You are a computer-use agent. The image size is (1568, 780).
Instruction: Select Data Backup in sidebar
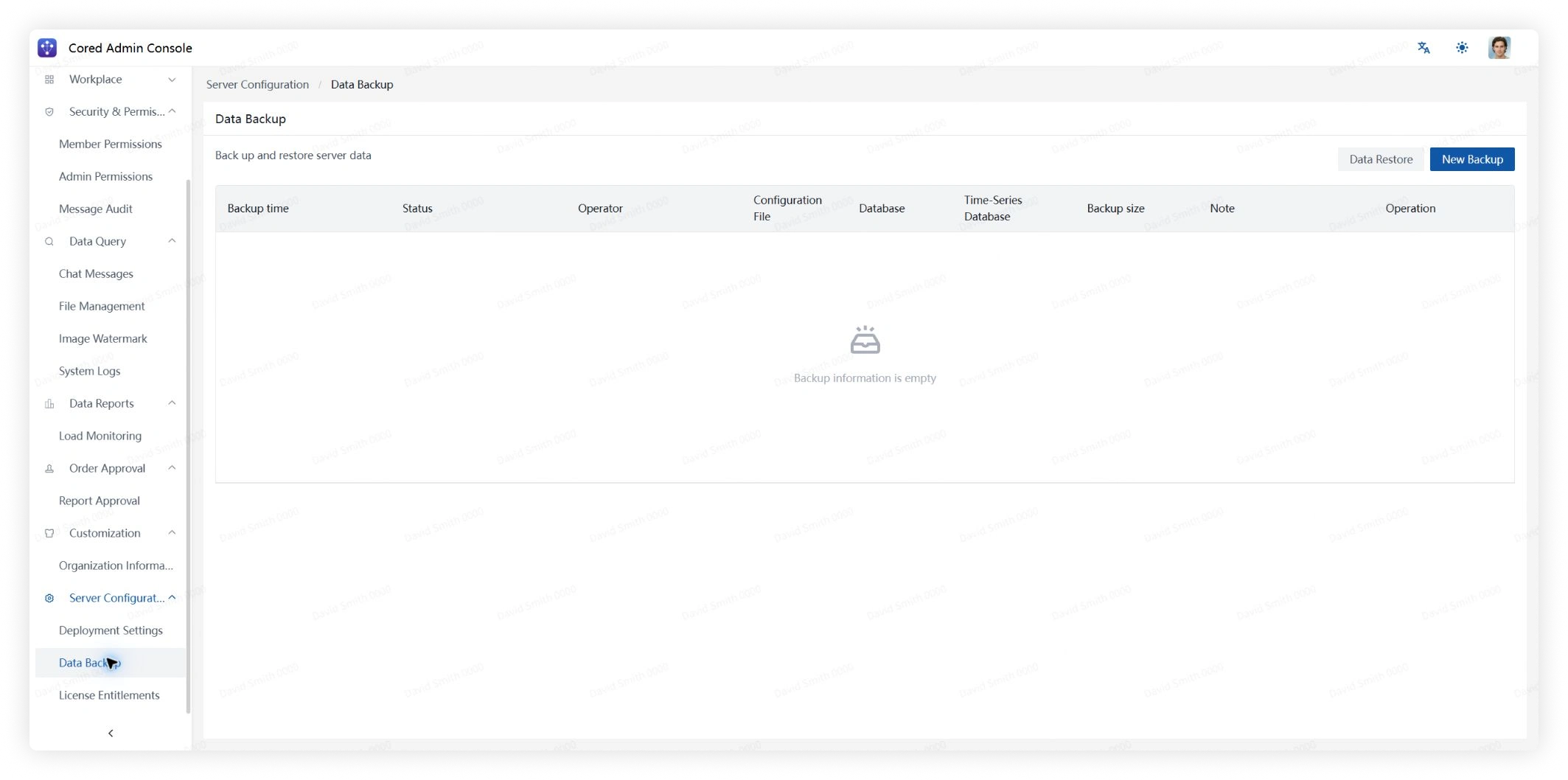click(111, 664)
